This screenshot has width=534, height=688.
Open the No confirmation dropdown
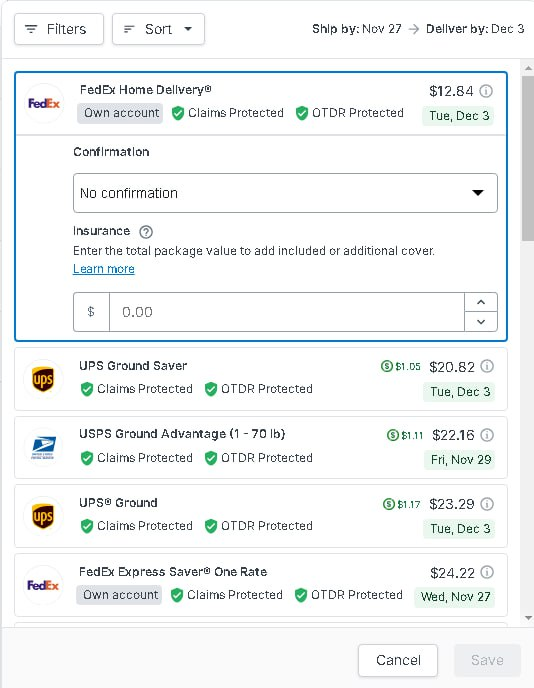(x=285, y=193)
